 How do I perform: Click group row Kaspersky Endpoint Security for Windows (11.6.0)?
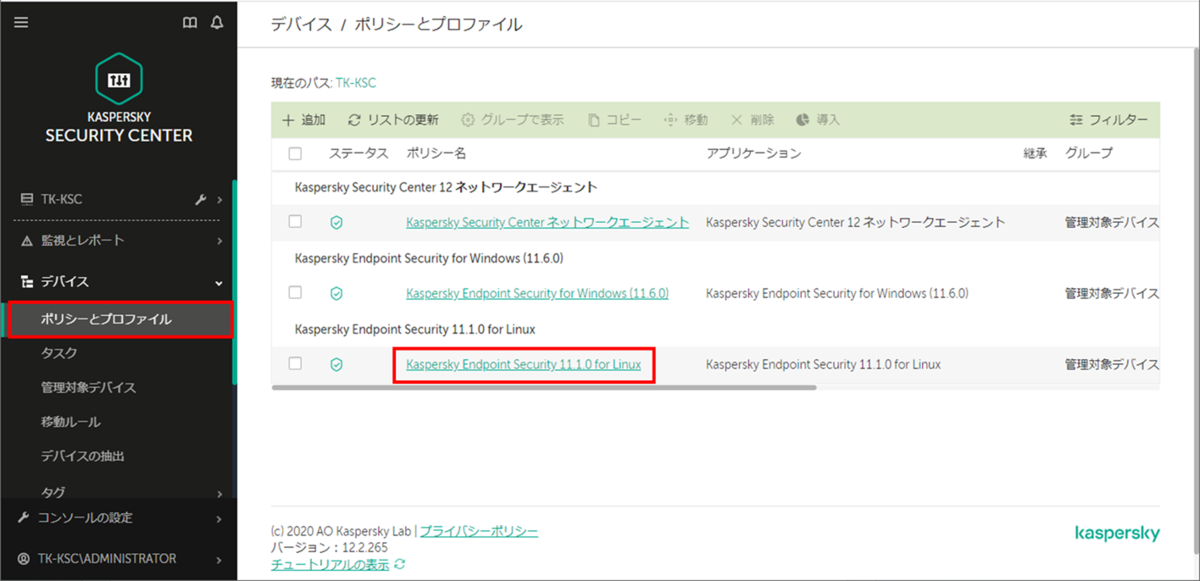point(715,257)
